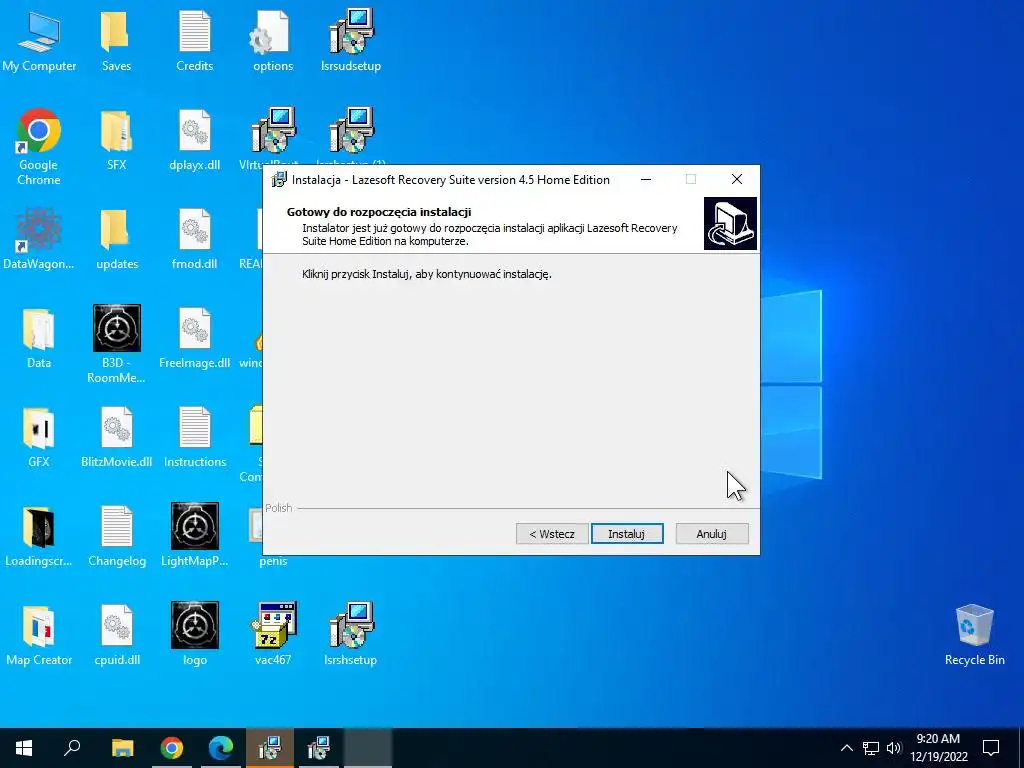The width and height of the screenshot is (1024, 768).
Task: Open the Windows Start menu
Action: coord(24,748)
